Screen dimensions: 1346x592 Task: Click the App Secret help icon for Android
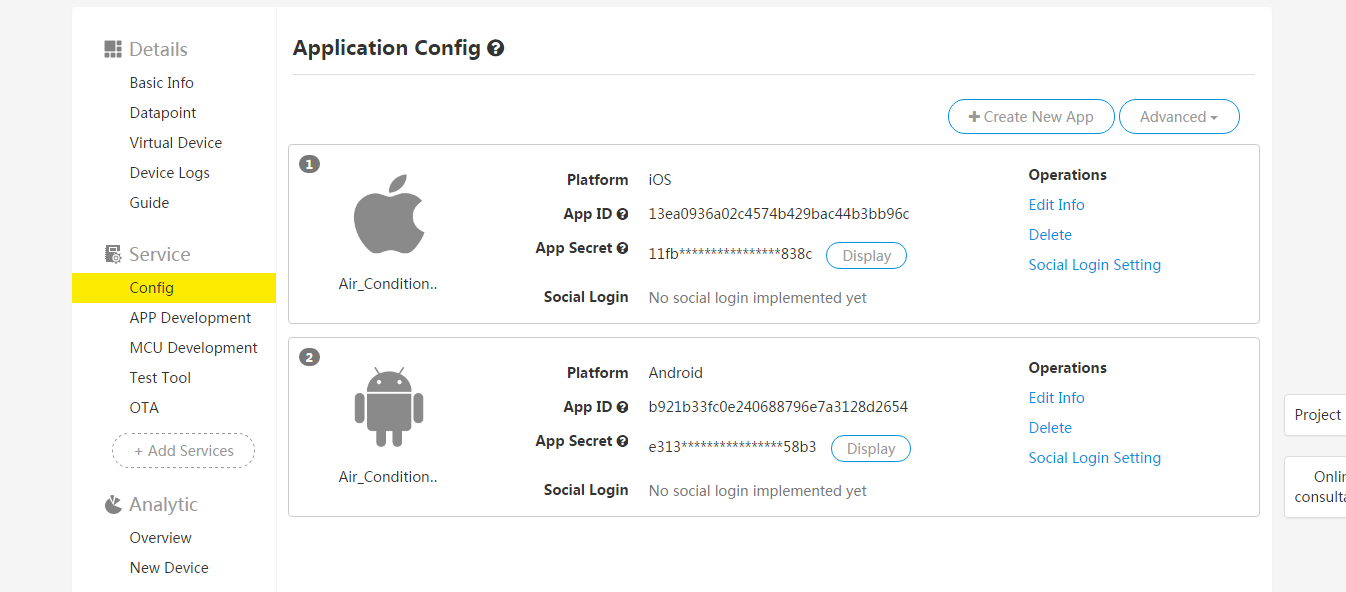[x=623, y=440]
